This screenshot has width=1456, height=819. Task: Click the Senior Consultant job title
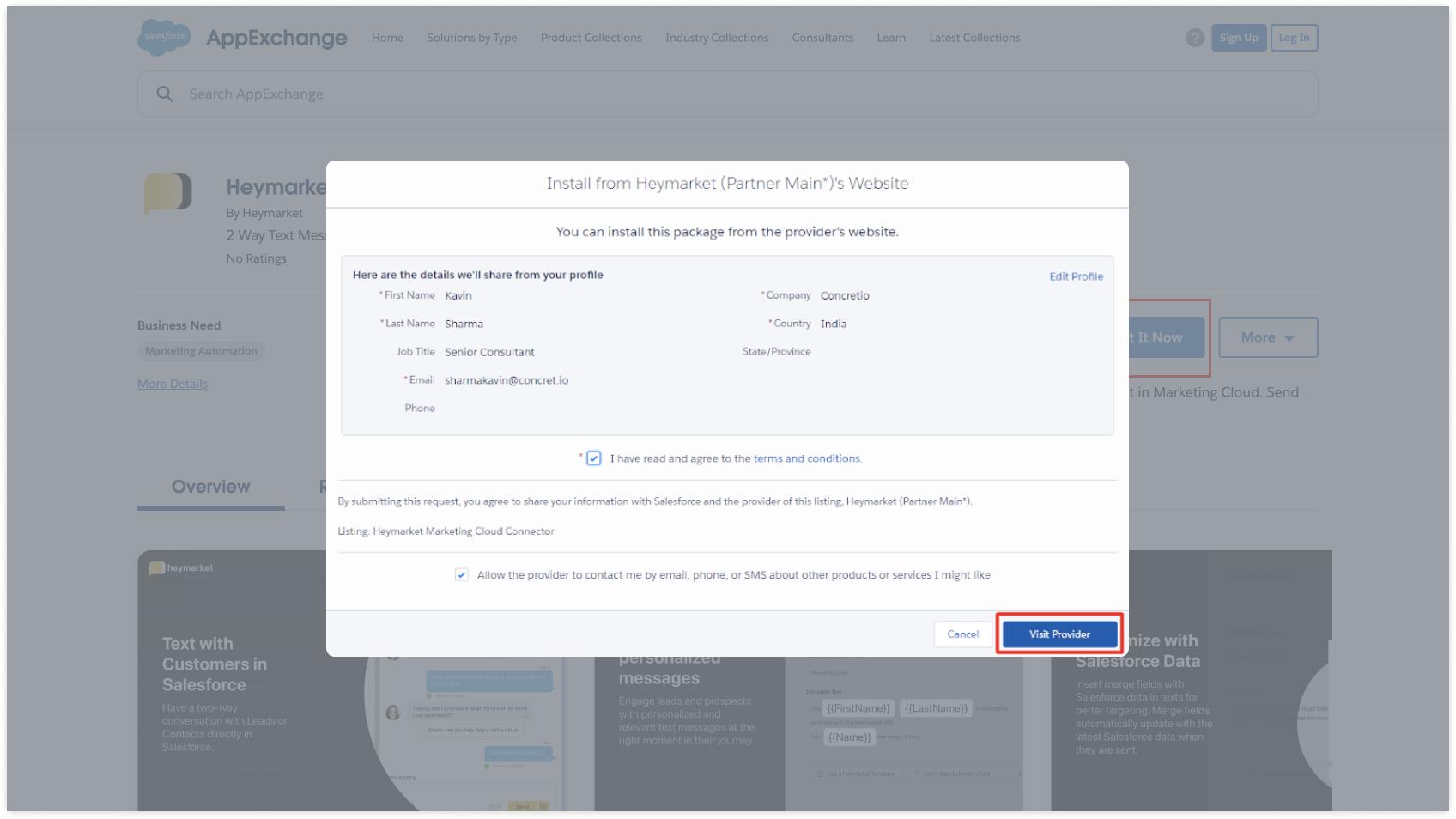489,352
